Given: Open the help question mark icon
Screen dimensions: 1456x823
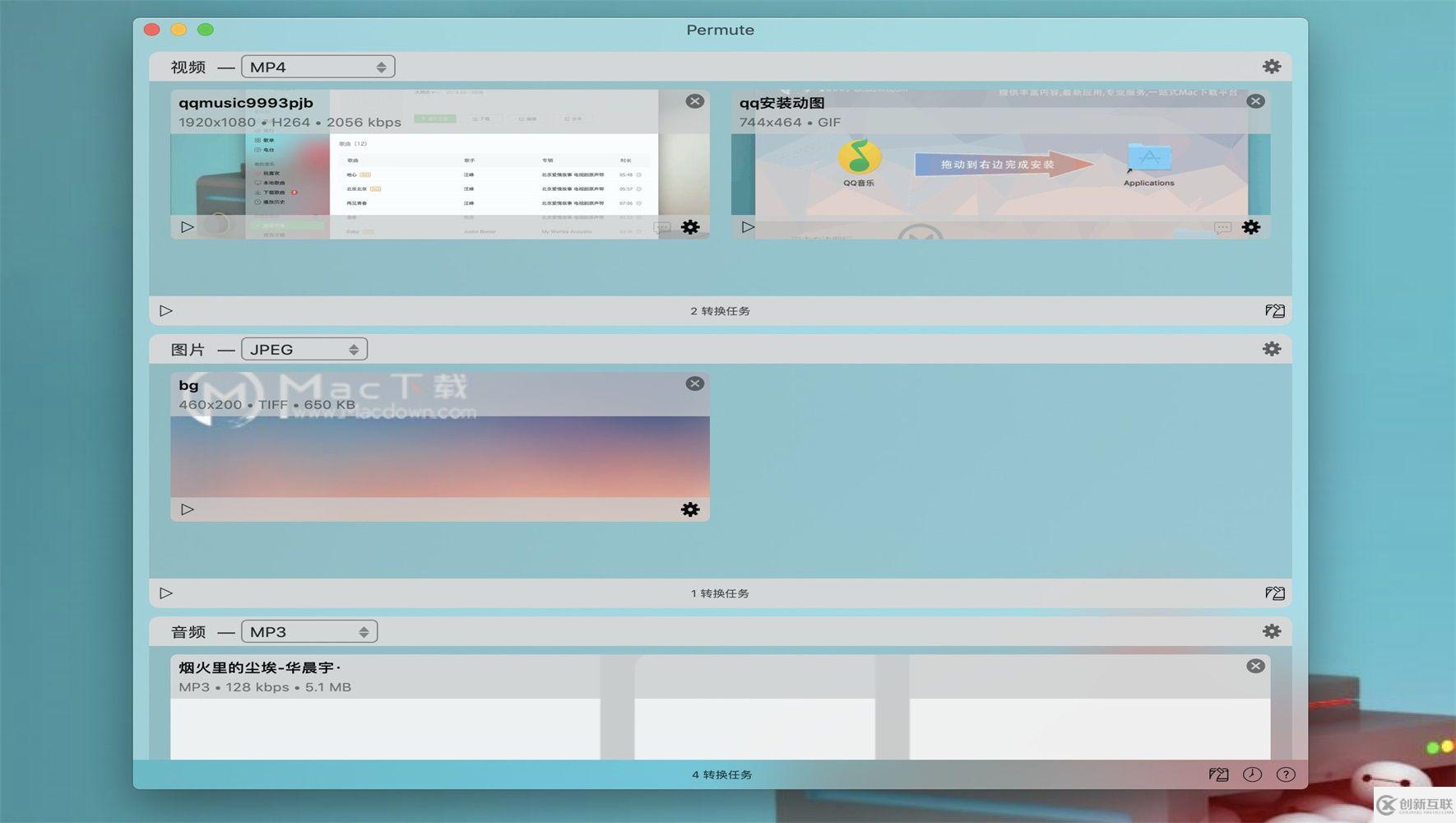Looking at the screenshot, I should point(1286,774).
